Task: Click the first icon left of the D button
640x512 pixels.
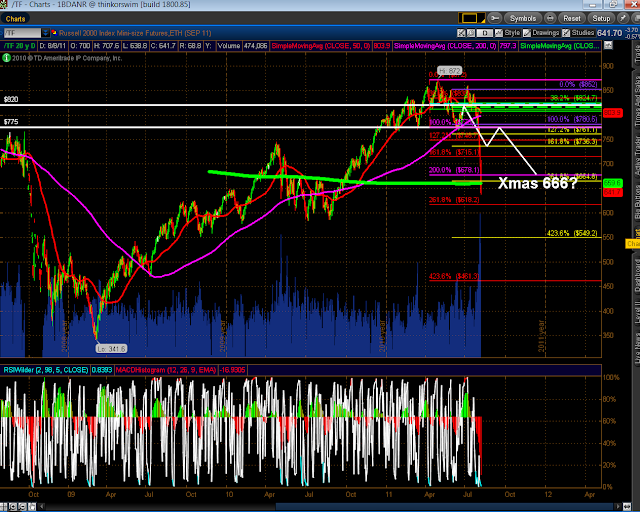Action: (461, 33)
